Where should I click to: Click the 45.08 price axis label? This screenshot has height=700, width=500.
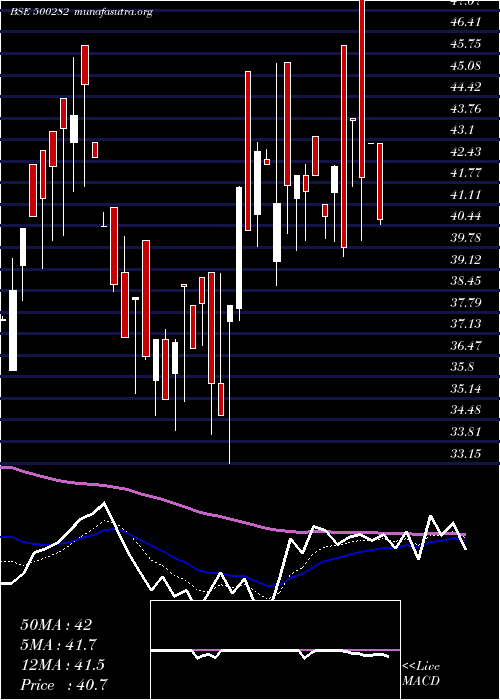[466, 65]
